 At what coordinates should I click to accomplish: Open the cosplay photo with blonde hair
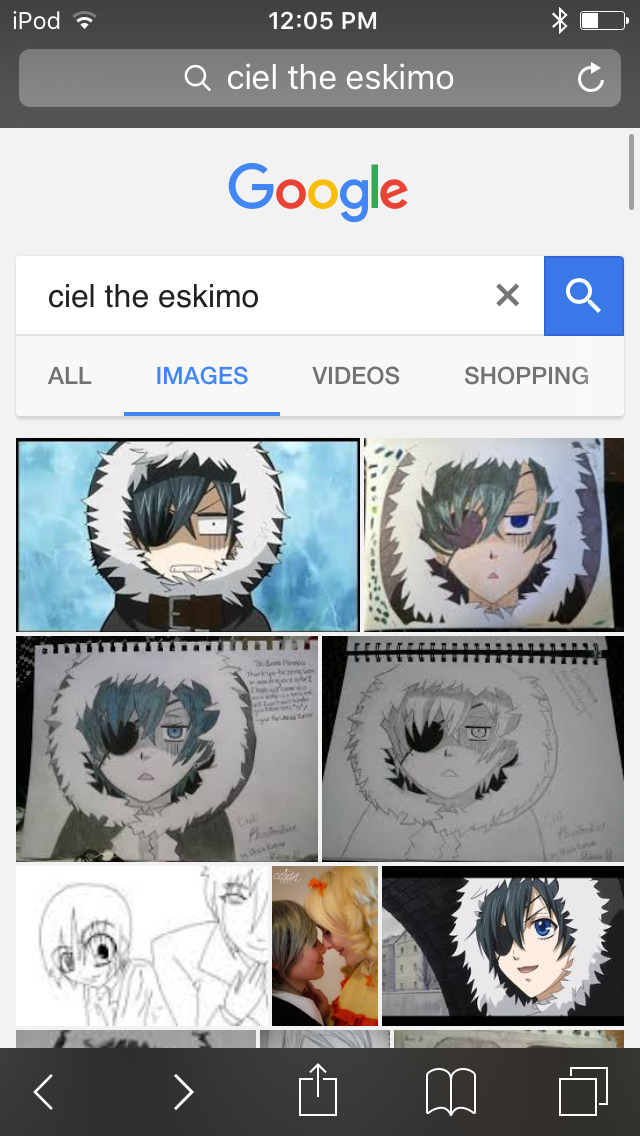point(325,945)
